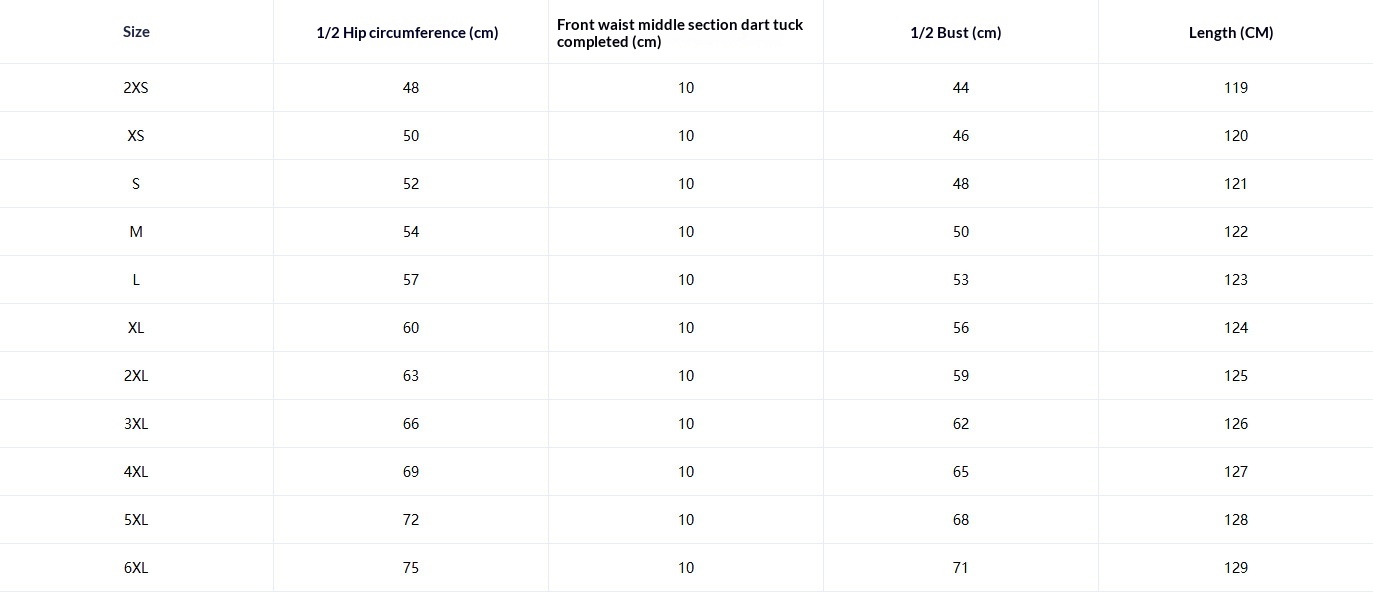
Task: Click length value 129 in row 6XL
Action: (1236, 568)
